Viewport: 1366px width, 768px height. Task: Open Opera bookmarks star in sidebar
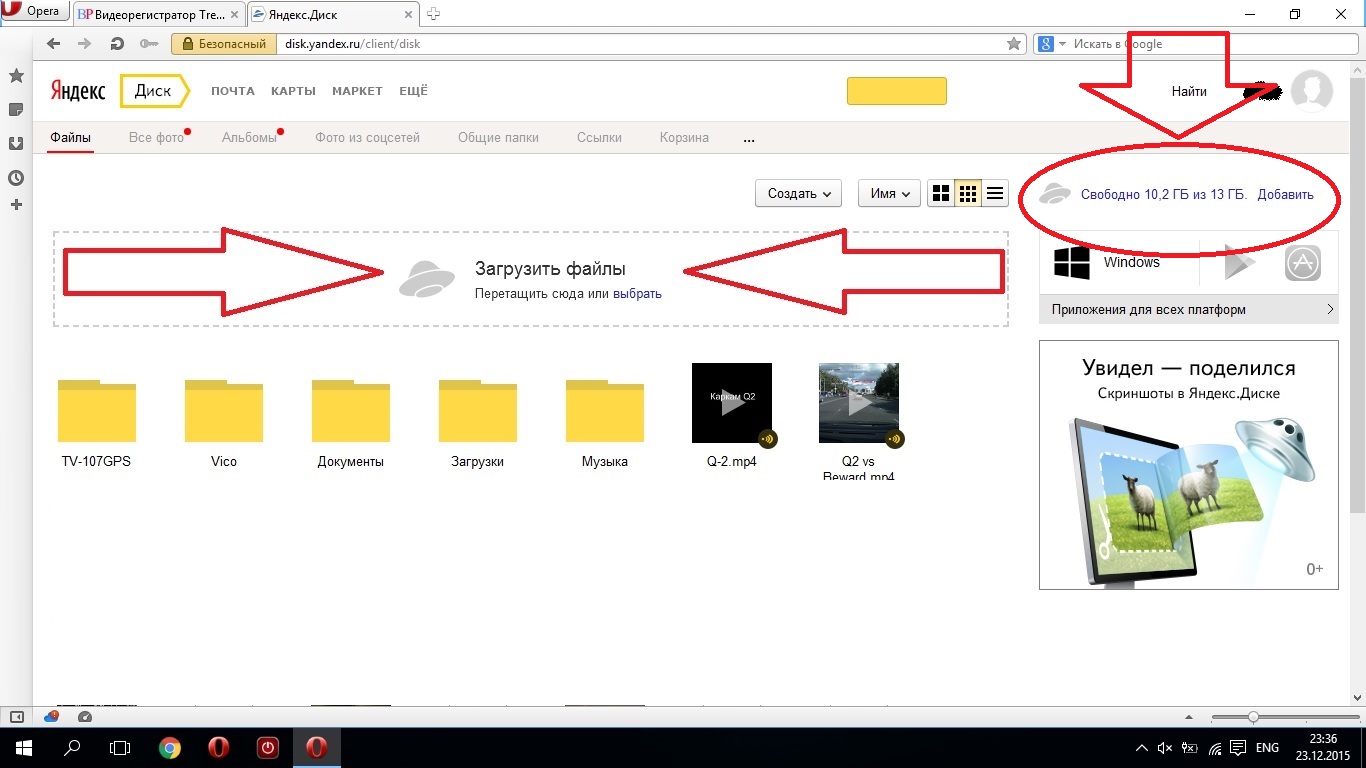[16, 76]
